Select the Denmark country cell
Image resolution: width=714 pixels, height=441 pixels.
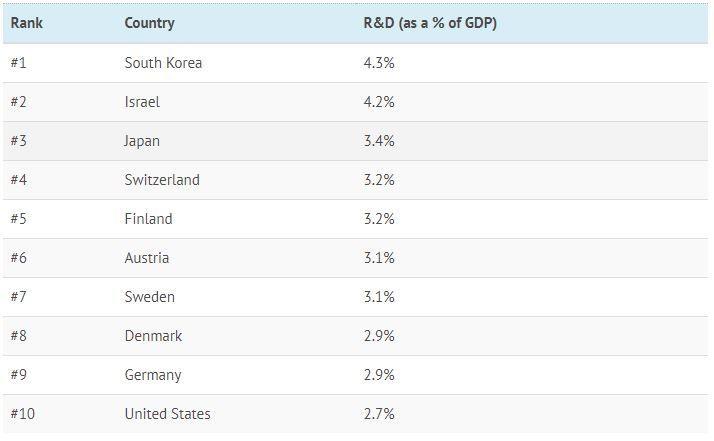click(153, 336)
